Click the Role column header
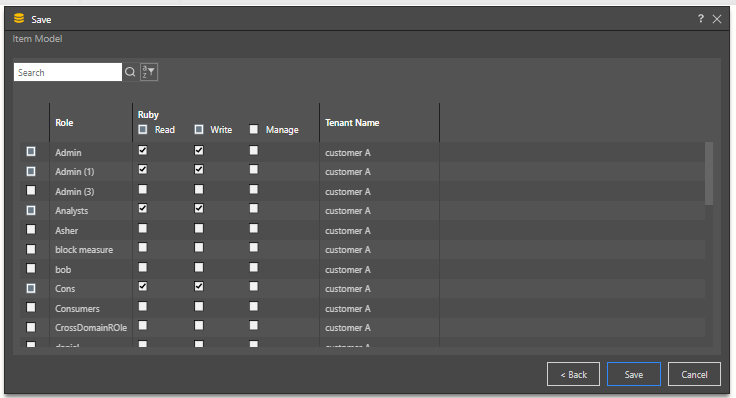 (x=64, y=122)
